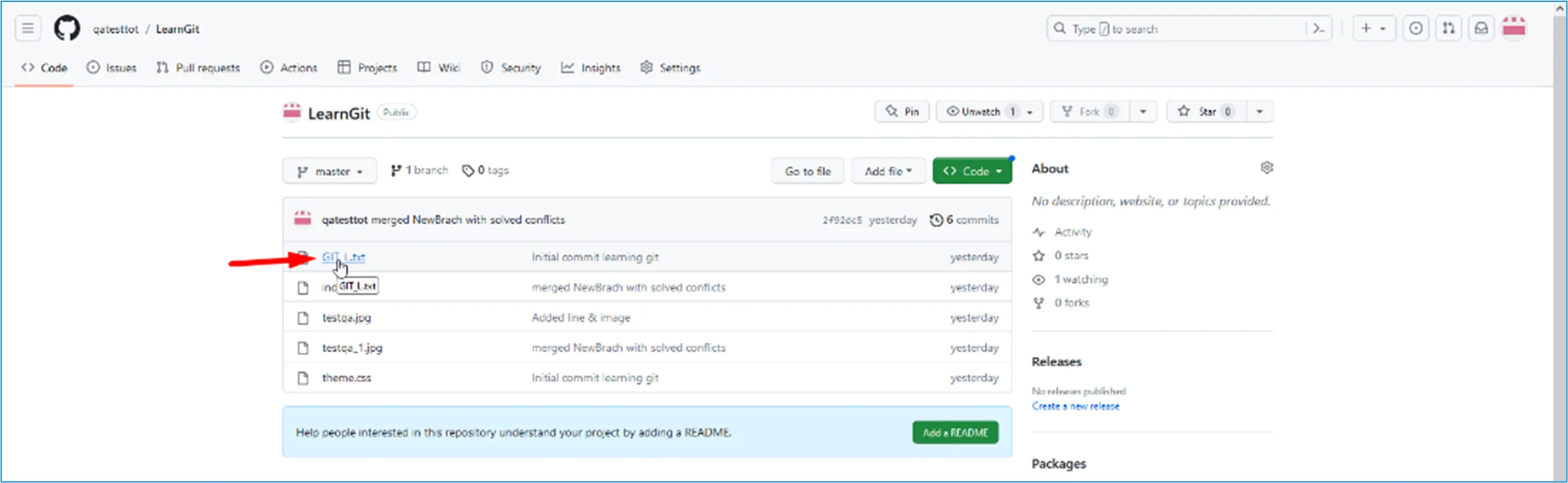
Task: Click the star icon beside 0 stars
Action: (x=1038, y=255)
